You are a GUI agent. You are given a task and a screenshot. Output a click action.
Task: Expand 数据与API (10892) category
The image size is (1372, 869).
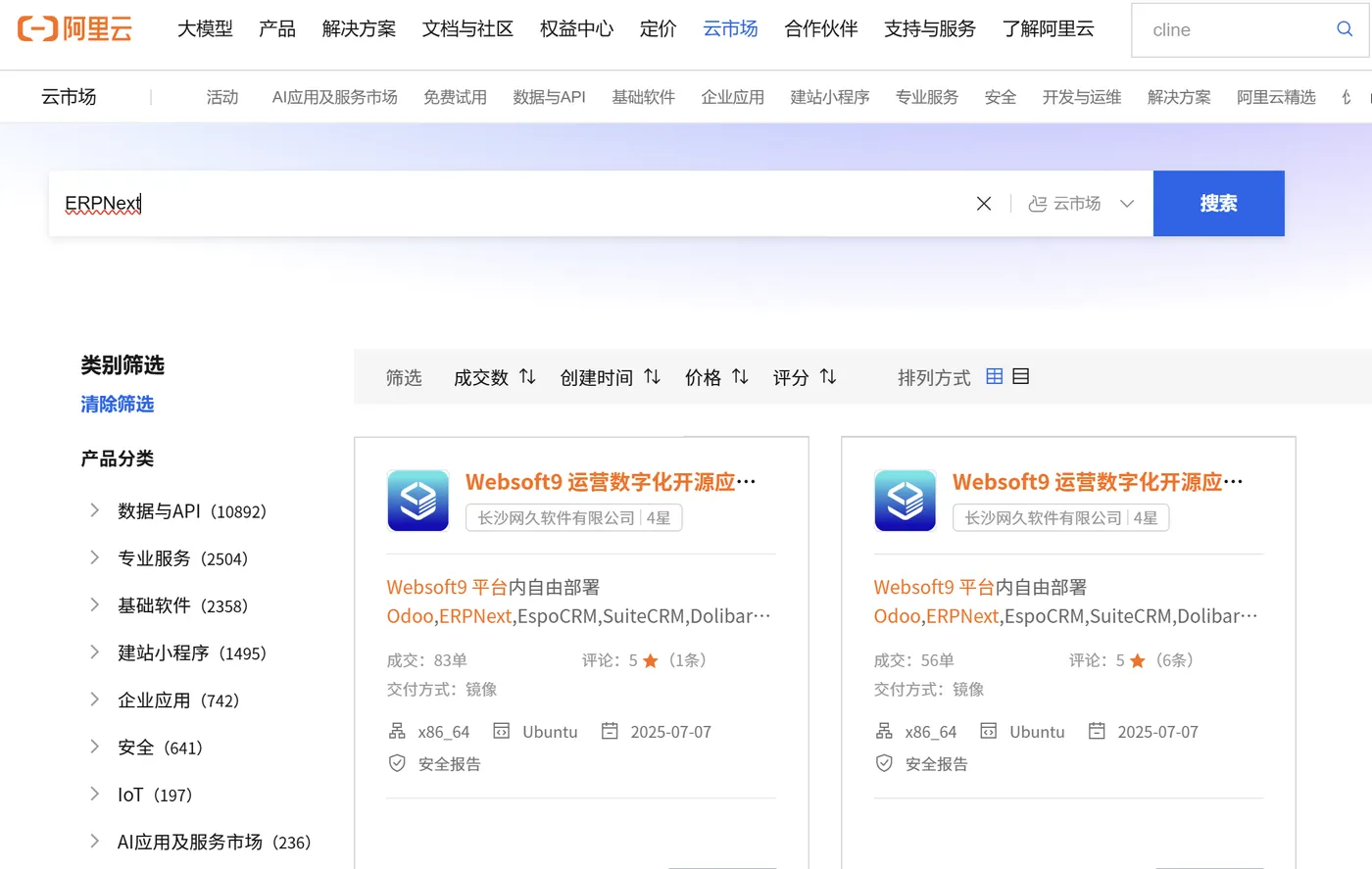(x=95, y=509)
